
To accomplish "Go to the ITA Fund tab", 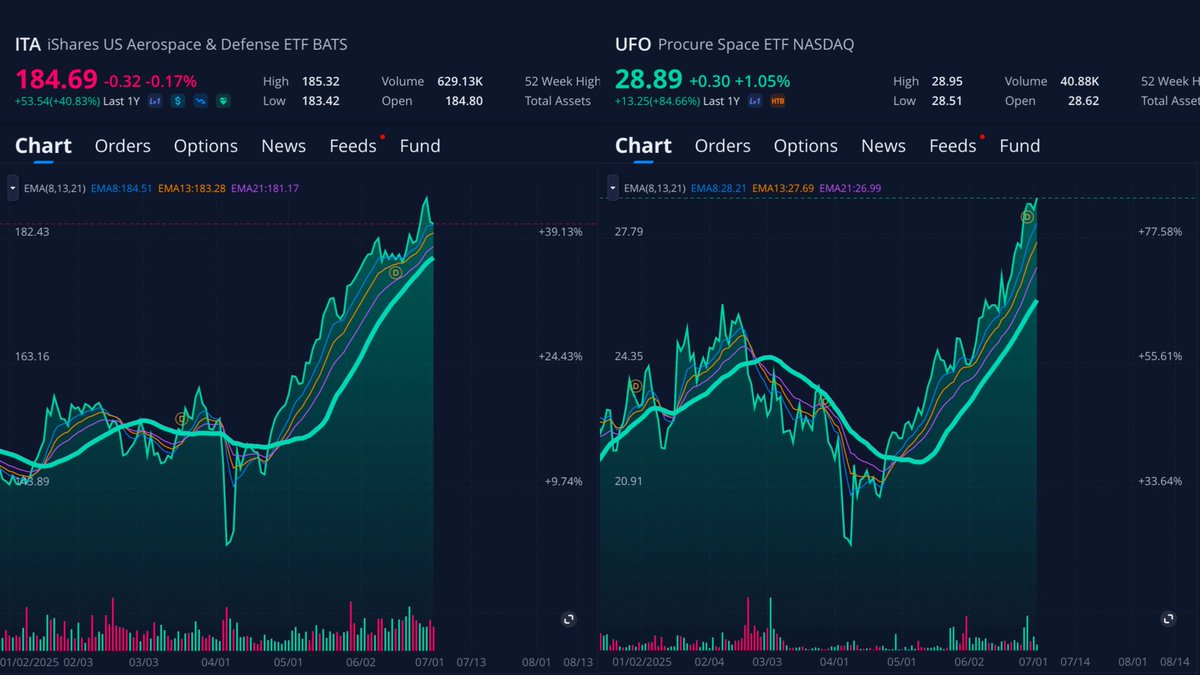I will coord(420,146).
